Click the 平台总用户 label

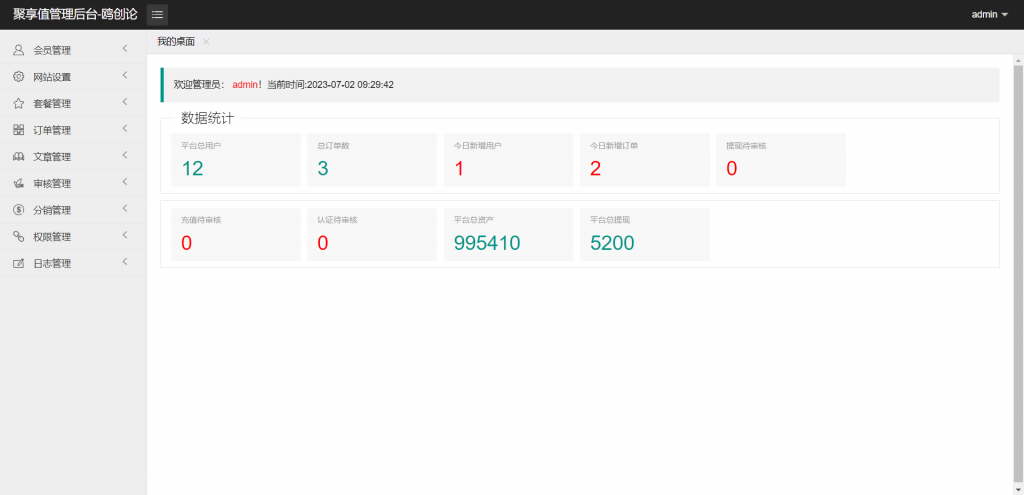(x=201, y=146)
